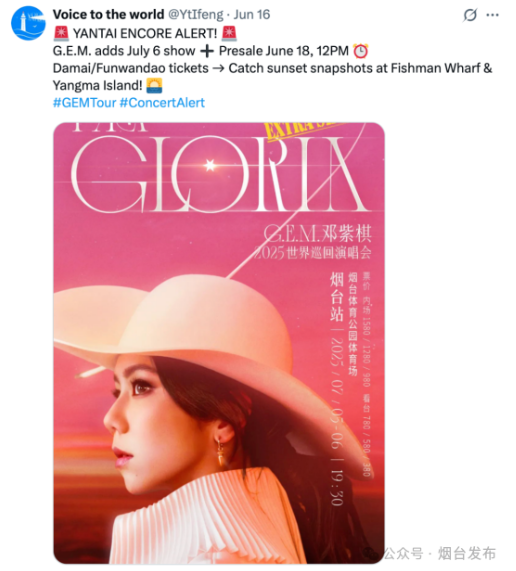Click the large GLORIA poster title
Image resolution: width=516 pixels, height=571 pixels.
coord(220,175)
